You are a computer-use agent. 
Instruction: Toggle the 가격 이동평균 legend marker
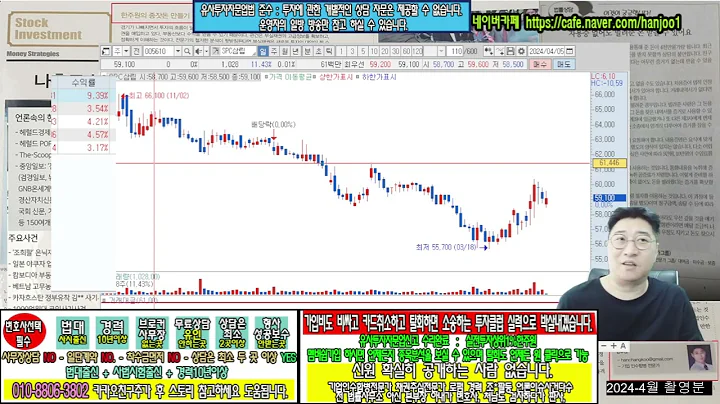click(x=266, y=77)
